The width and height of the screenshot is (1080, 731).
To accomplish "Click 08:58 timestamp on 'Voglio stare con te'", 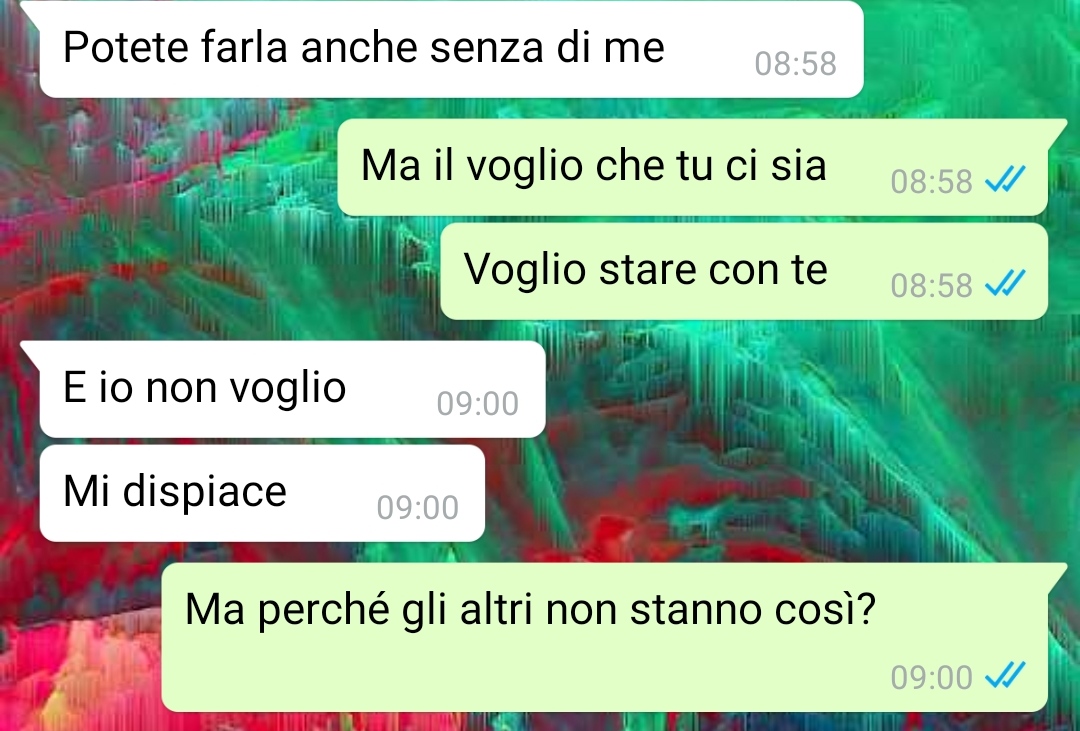I will pos(931,286).
